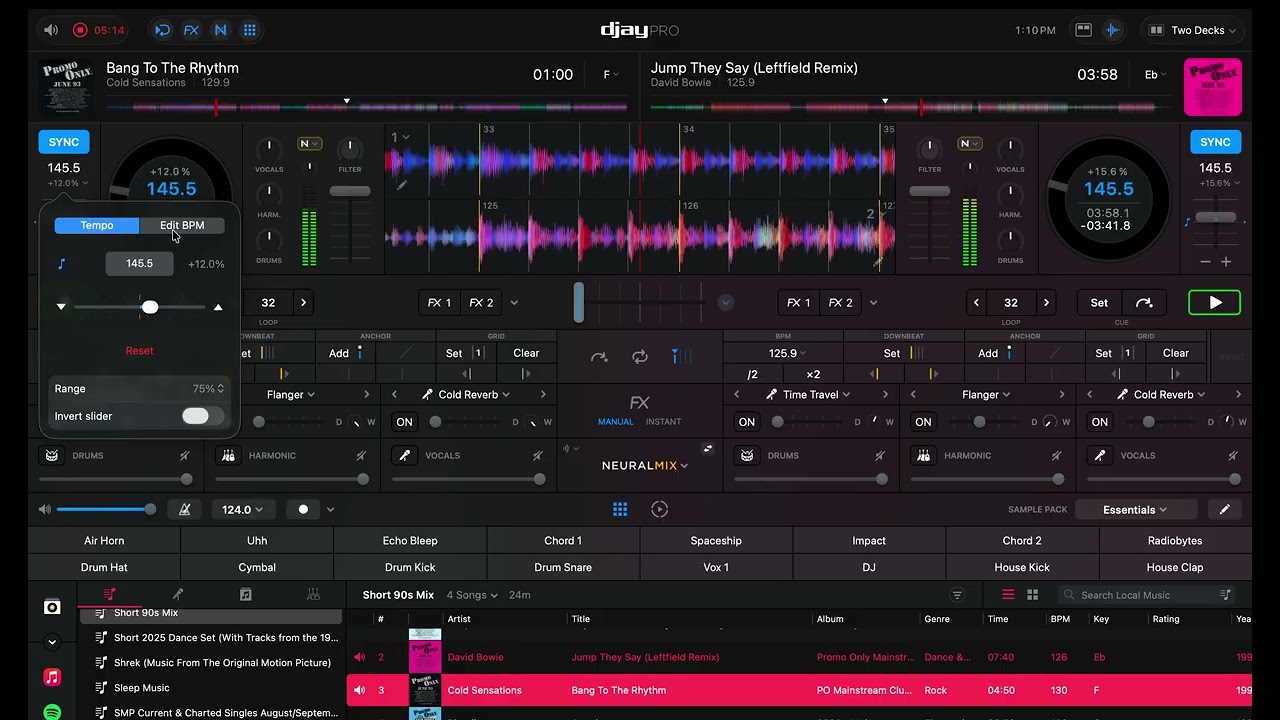Click the left deck DRUMS icon

click(x=52, y=455)
